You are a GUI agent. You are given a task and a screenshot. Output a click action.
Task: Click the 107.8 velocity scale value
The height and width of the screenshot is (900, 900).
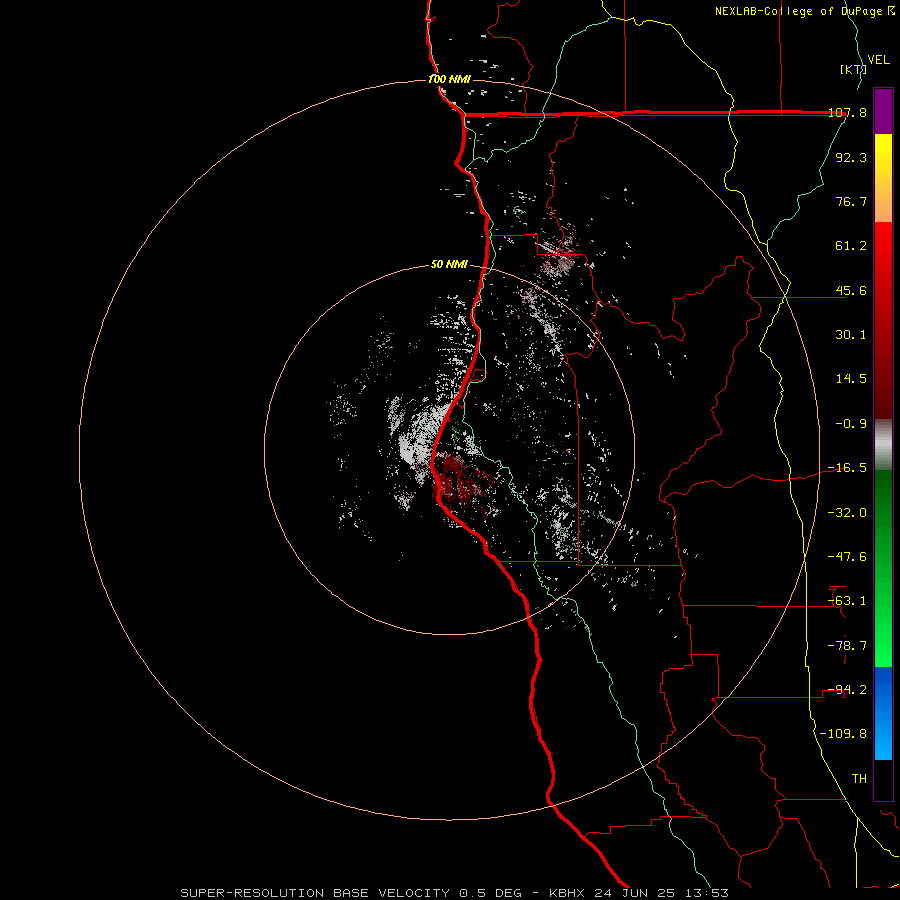pos(847,112)
